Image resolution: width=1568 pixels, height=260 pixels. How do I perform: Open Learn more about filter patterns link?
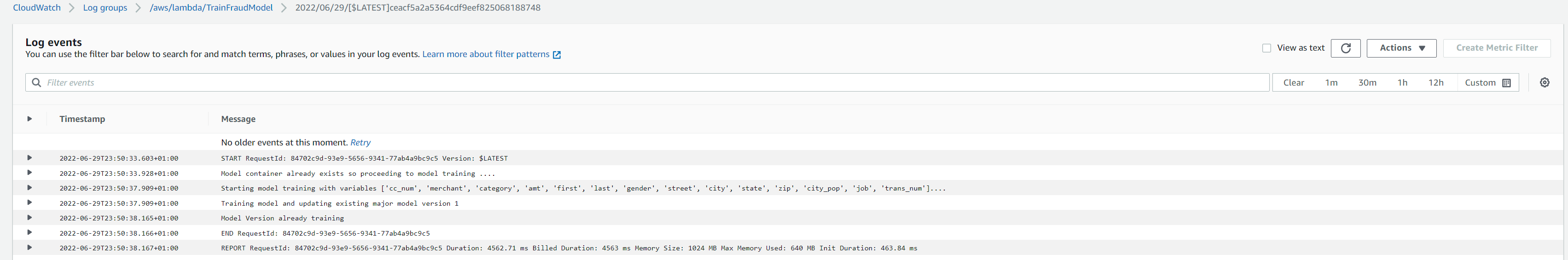click(486, 54)
